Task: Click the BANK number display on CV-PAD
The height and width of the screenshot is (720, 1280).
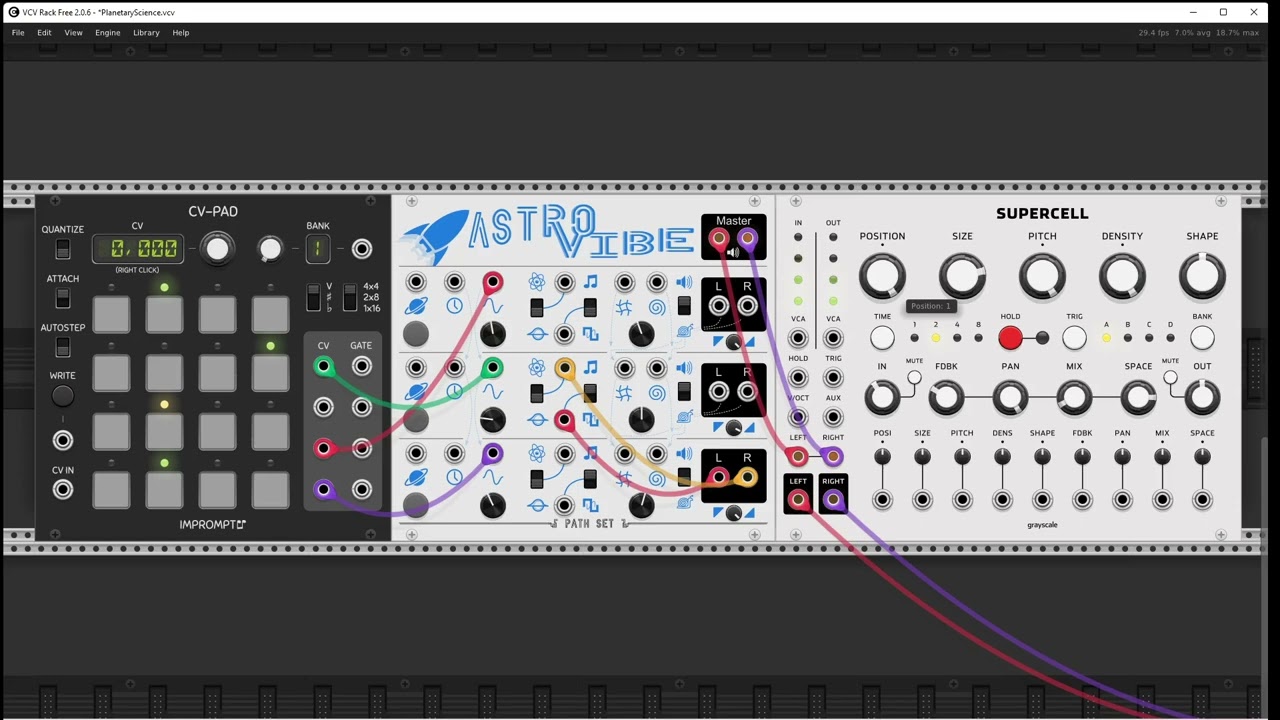Action: [x=317, y=249]
